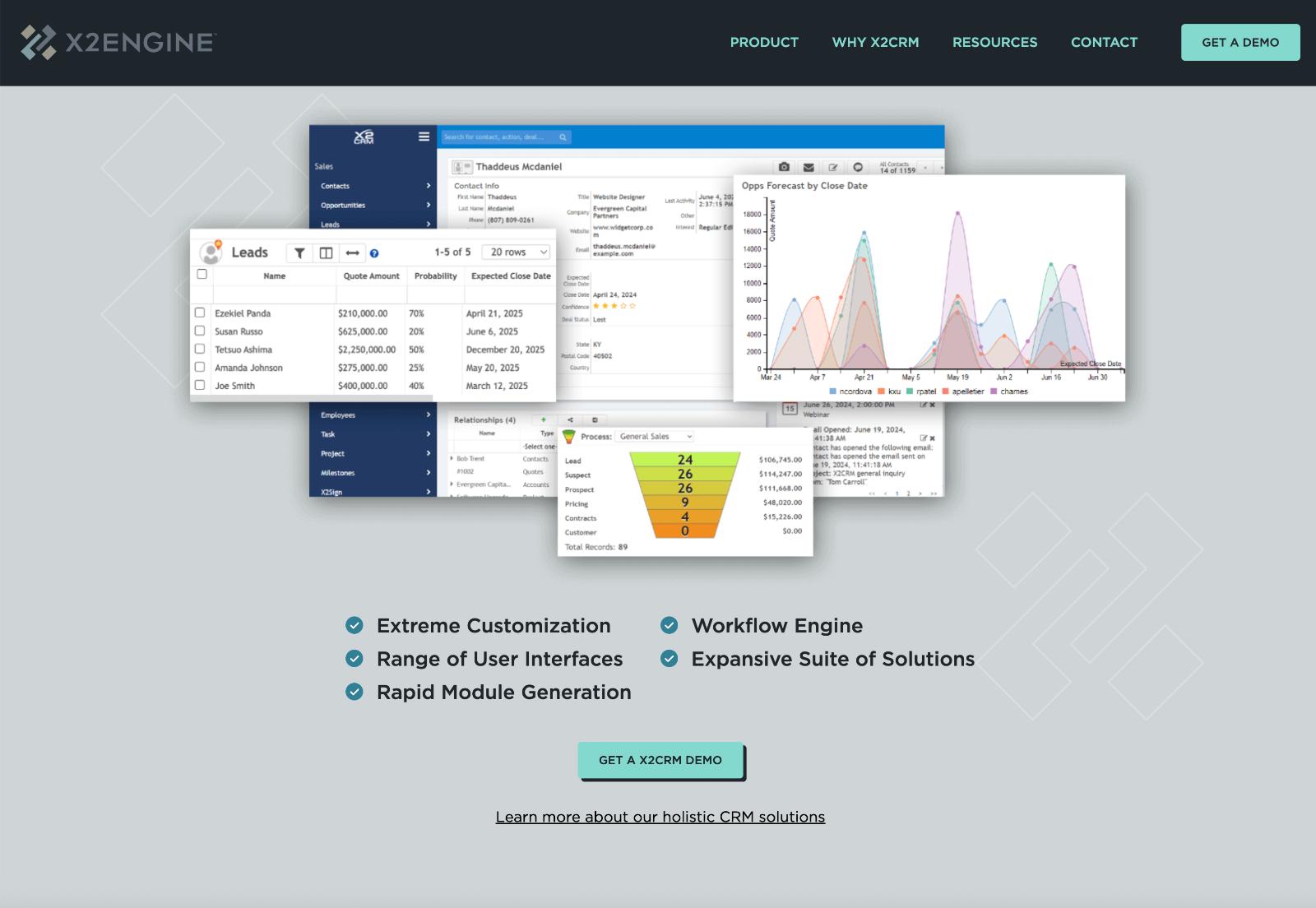Click the Leads avatar icon
This screenshot has width=1316, height=908.
[x=211, y=252]
